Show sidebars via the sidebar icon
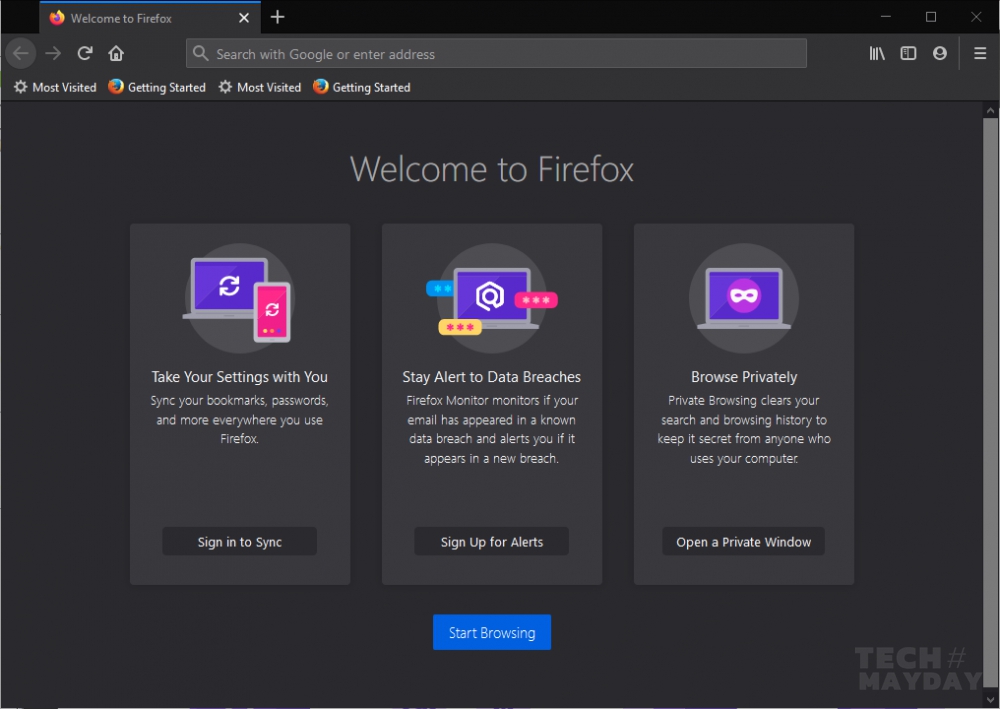Viewport: 1000px width, 709px height. click(908, 54)
